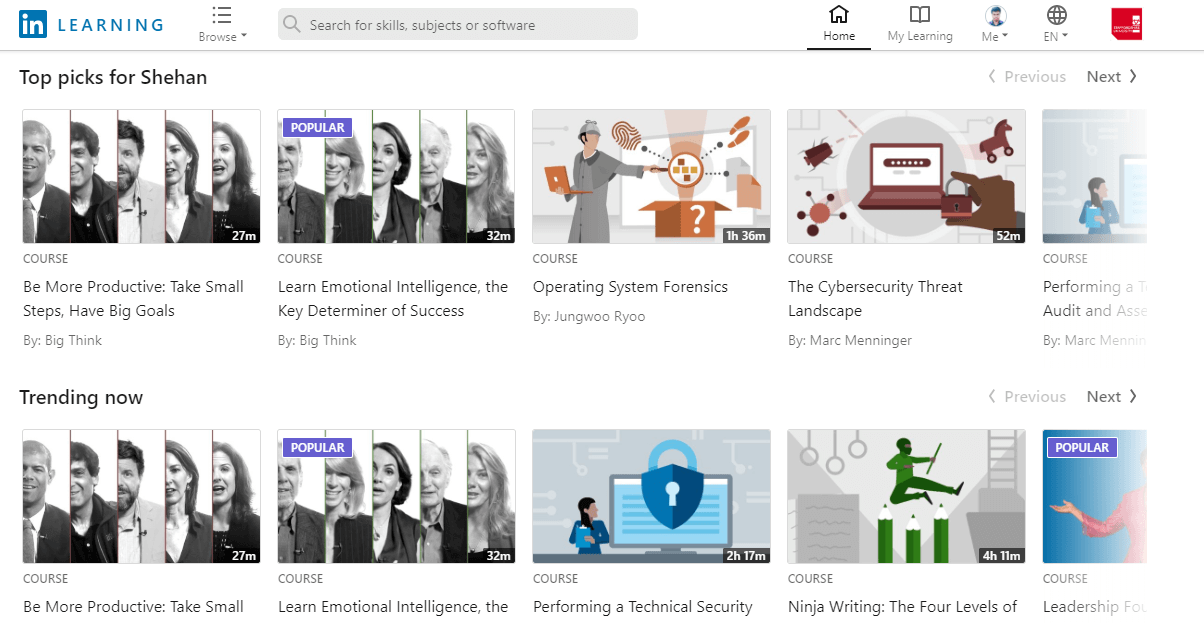Open Learn Emotional Intelligence thumbnail in Trending now
The image size is (1204, 623).
tap(396, 497)
